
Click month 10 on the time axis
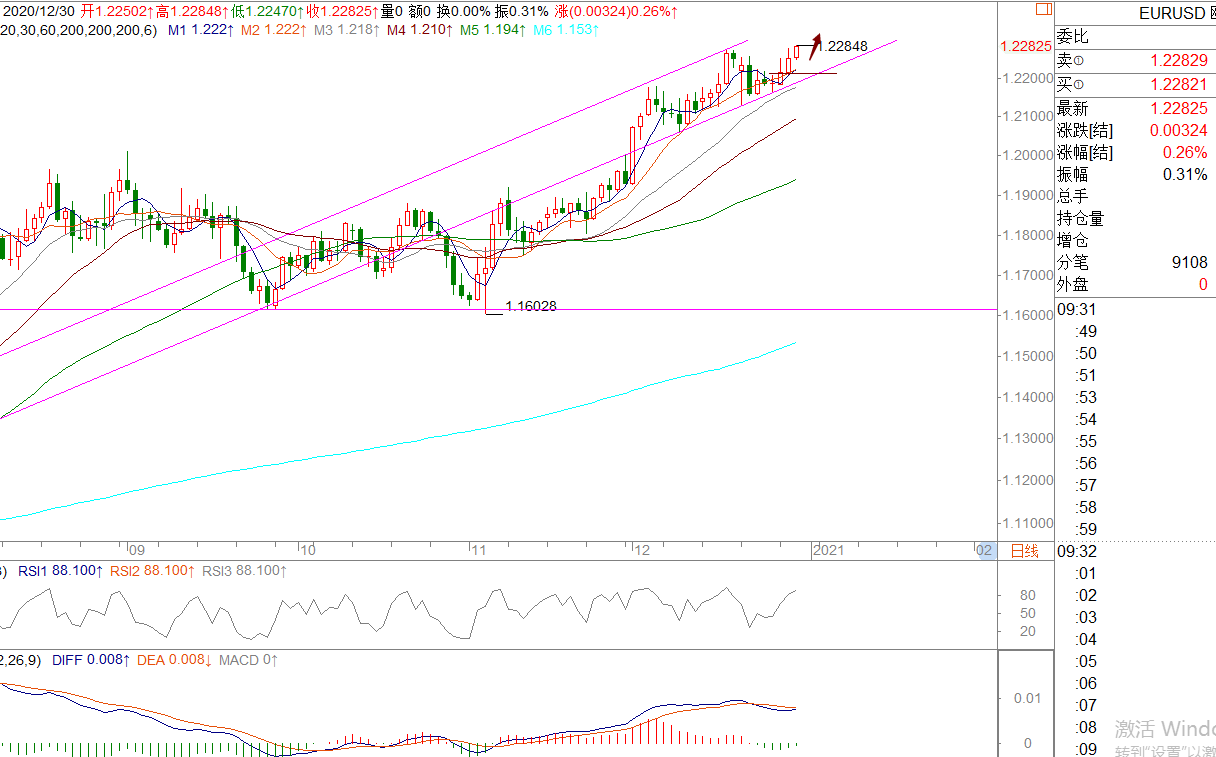pos(308,550)
